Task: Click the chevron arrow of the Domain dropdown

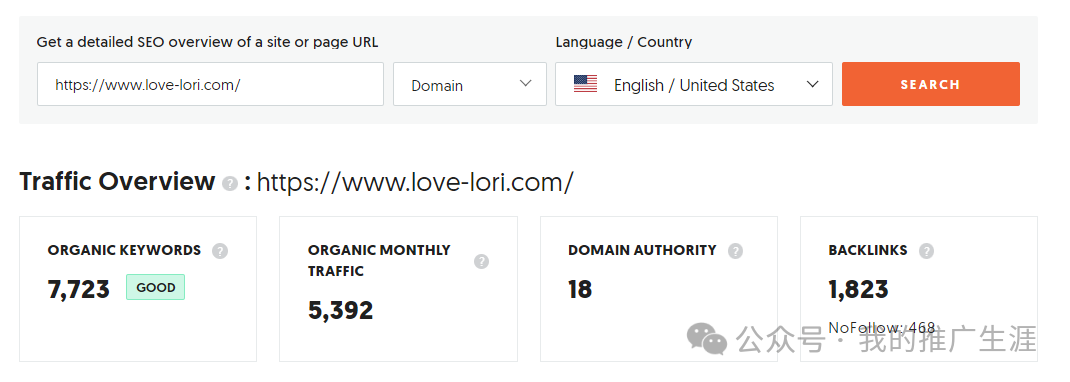Action: click(525, 83)
